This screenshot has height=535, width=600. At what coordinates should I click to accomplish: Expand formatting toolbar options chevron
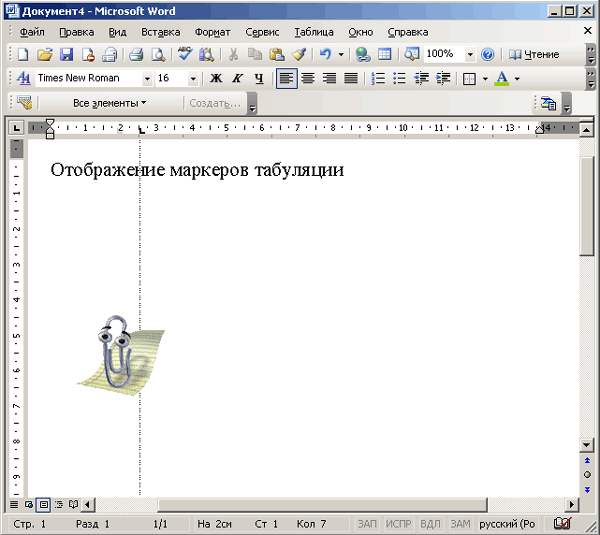coord(592,79)
